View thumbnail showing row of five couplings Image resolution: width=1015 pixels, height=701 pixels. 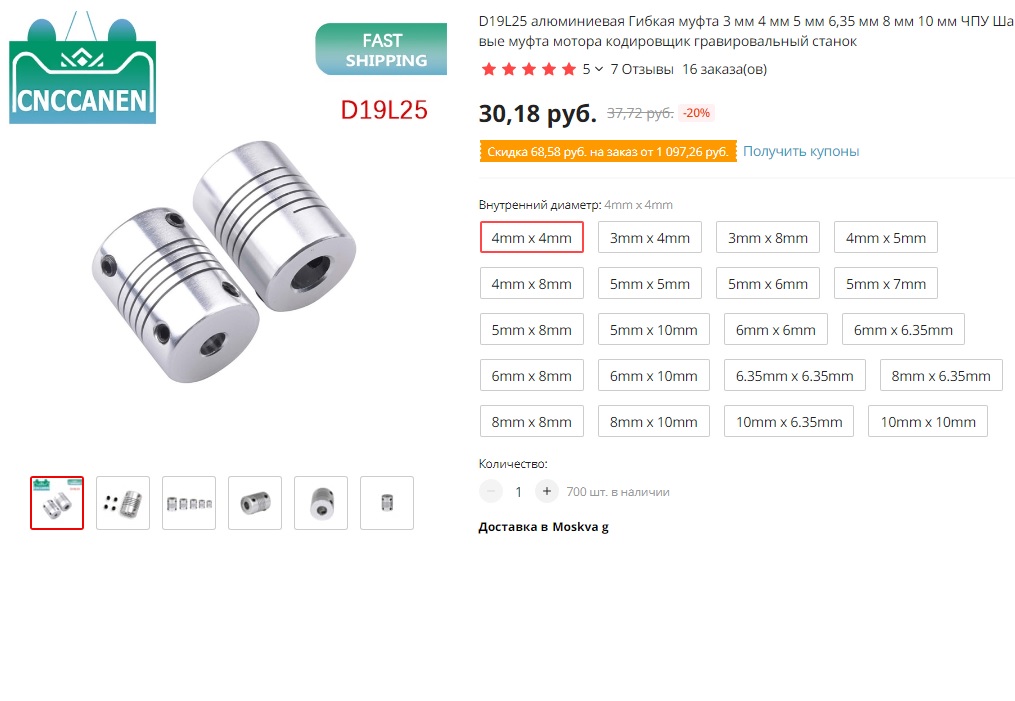[x=189, y=503]
